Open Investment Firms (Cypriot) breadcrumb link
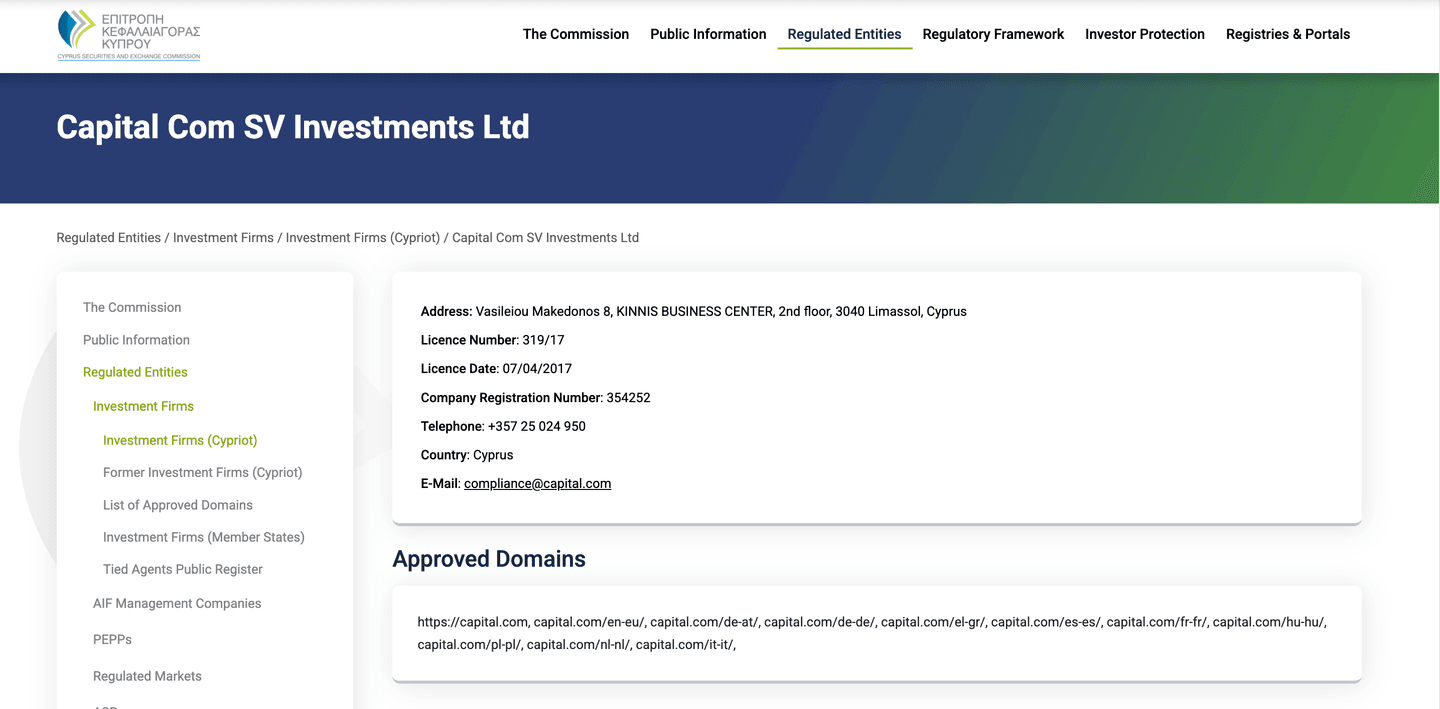 click(x=362, y=238)
